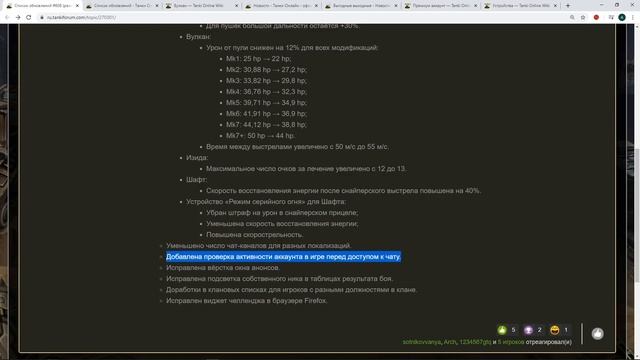Click line 'Mk1: 25 hp → 22 hp'
The width and height of the screenshot is (640, 360).
(258, 59)
